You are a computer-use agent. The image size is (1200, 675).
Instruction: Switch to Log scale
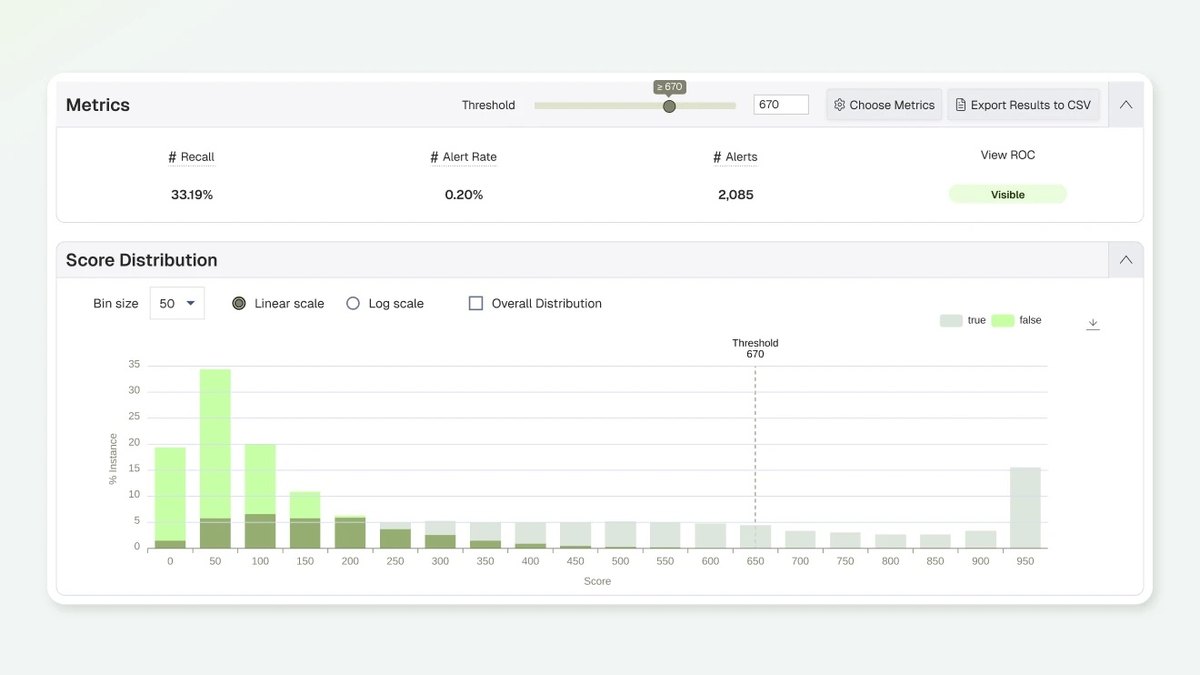(353, 303)
